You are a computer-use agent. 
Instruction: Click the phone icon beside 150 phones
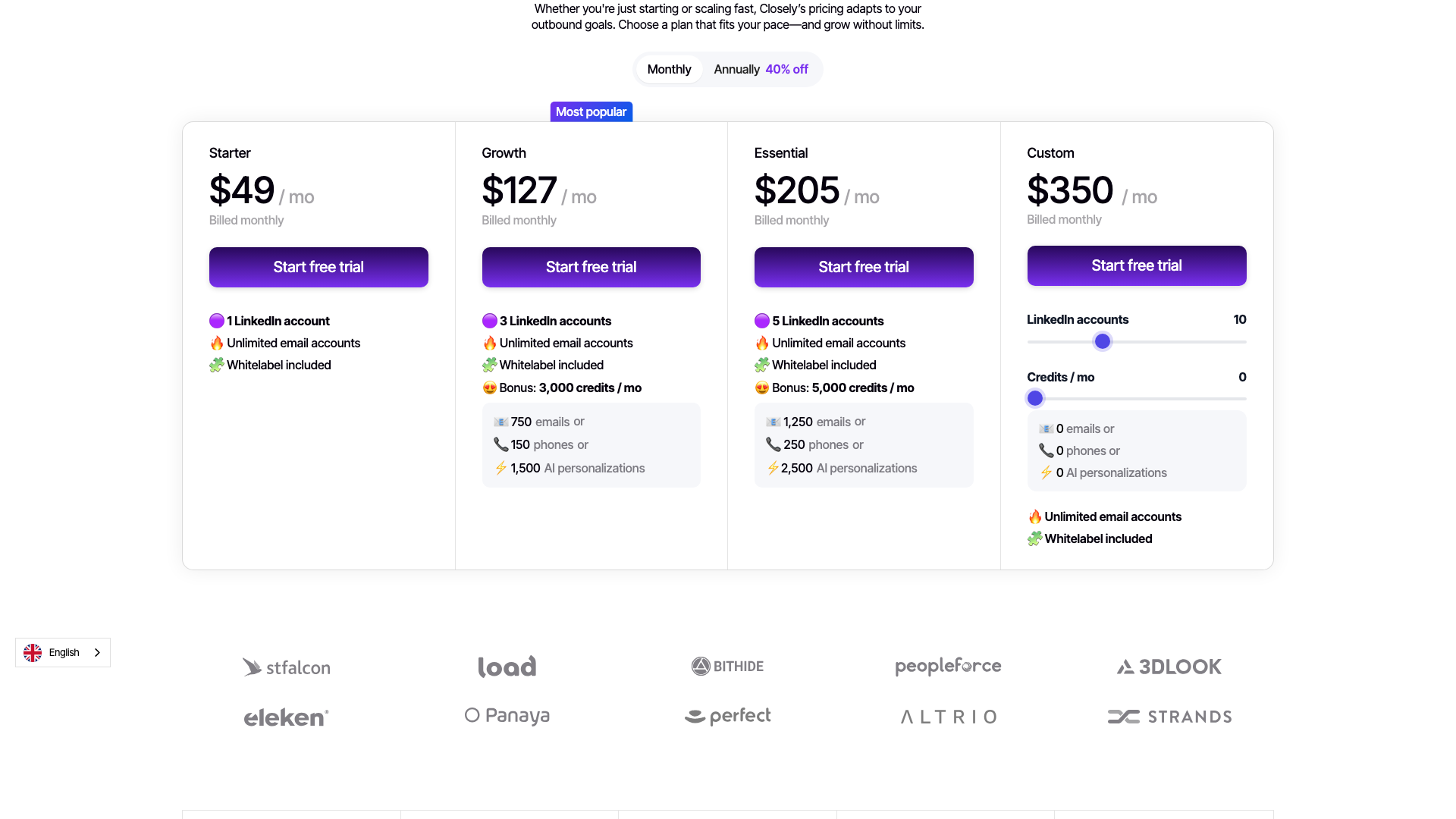(500, 444)
